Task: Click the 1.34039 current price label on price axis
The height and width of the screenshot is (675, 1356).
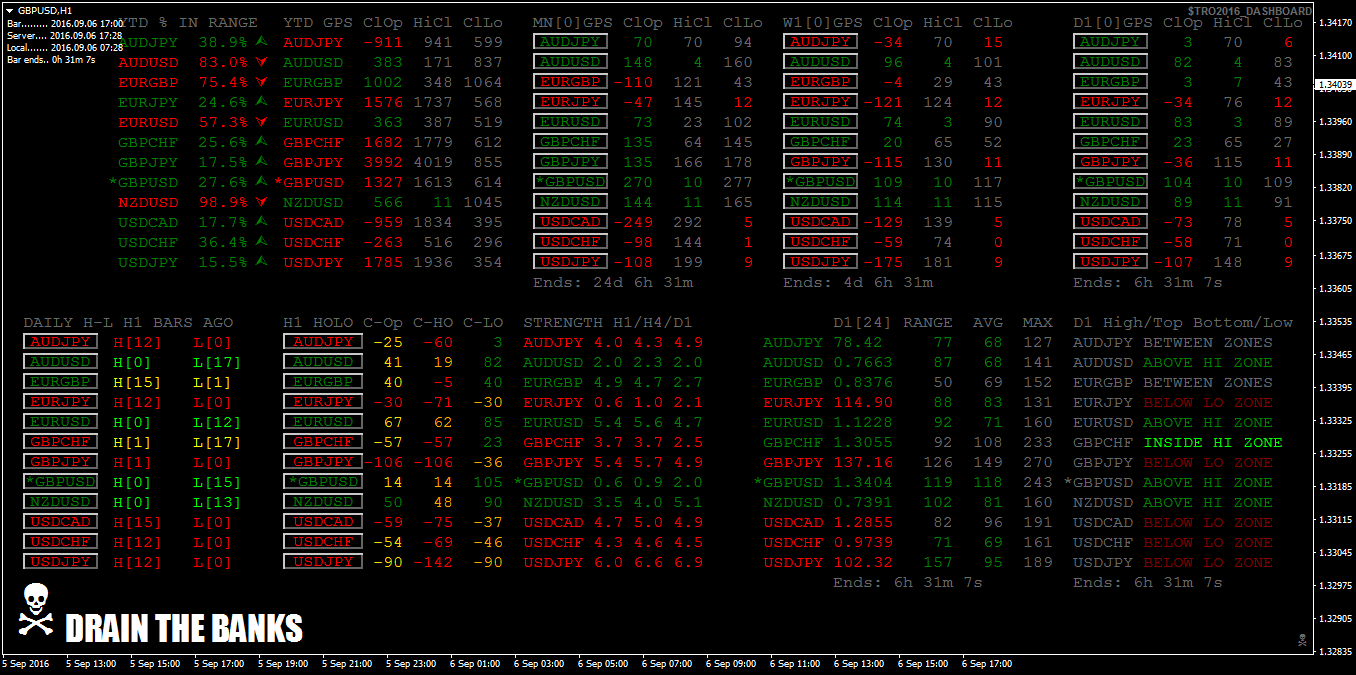Action: (1335, 85)
